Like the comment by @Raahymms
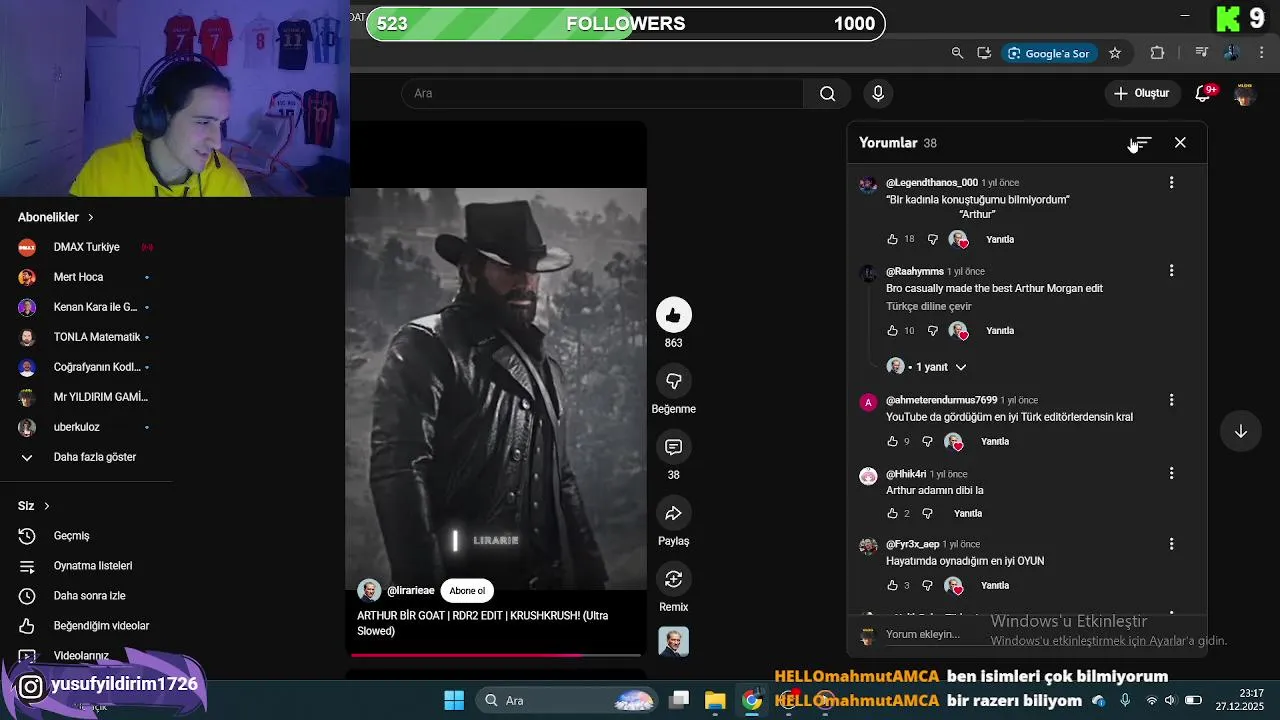This screenshot has width=1280, height=720. tap(892, 330)
